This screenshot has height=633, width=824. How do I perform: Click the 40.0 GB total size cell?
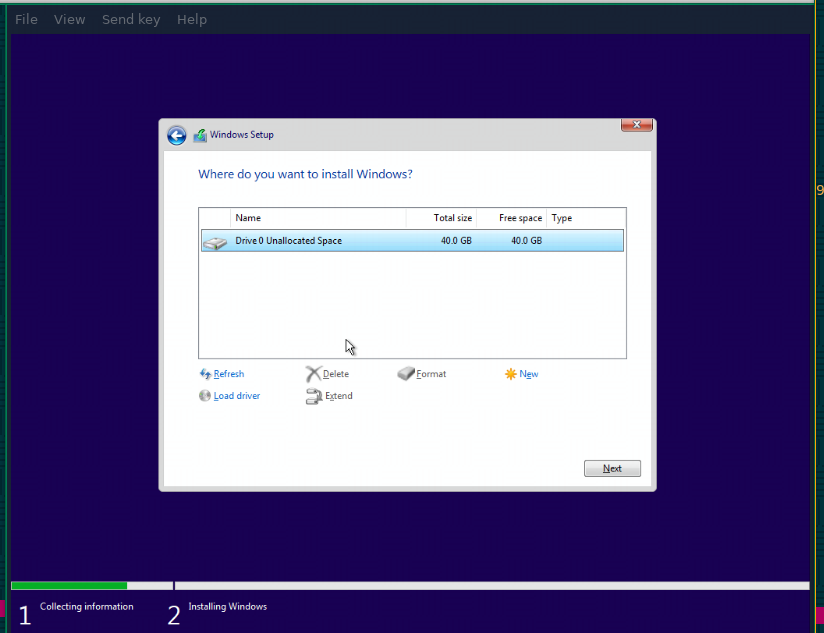[x=456, y=241]
